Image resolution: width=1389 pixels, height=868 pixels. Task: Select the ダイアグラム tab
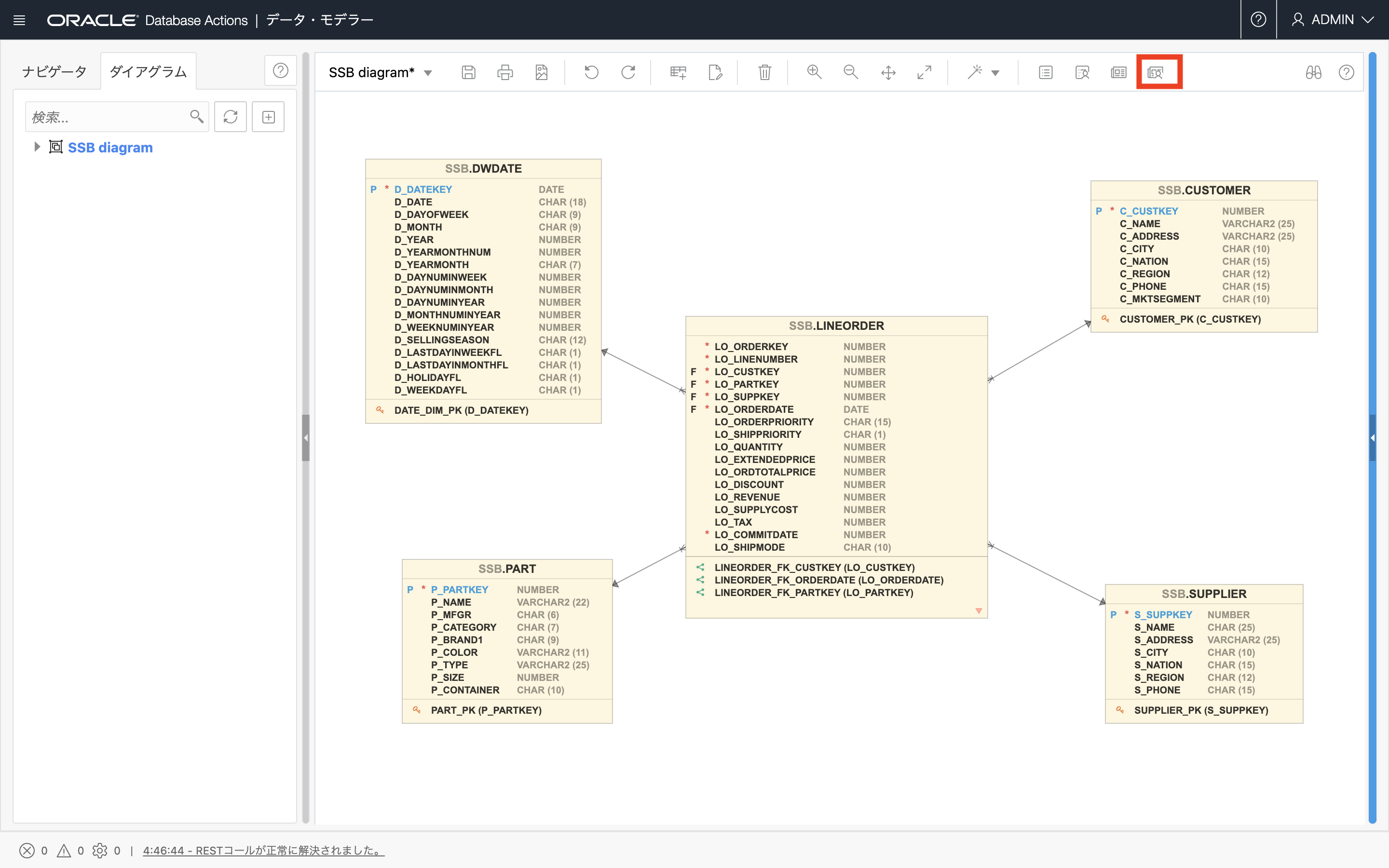click(x=148, y=72)
